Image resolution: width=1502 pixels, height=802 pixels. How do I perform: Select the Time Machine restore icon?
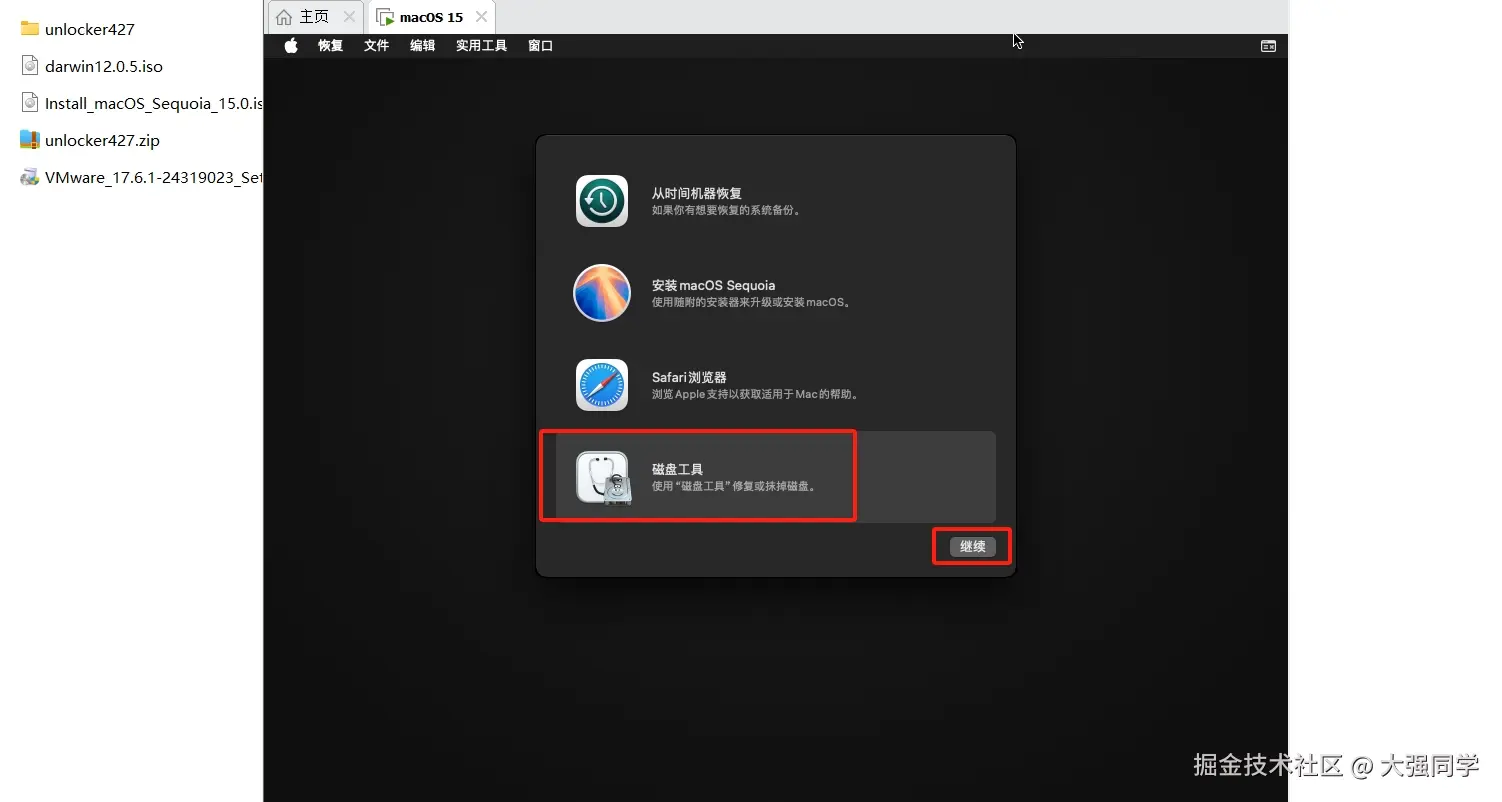(x=602, y=201)
